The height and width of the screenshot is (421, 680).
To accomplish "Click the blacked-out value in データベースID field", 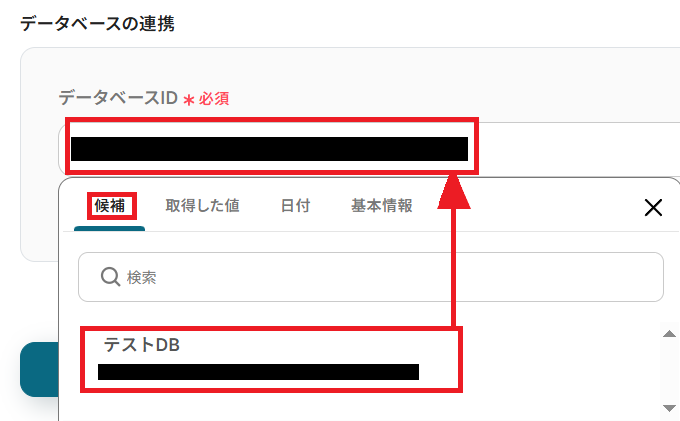I will 269,149.
